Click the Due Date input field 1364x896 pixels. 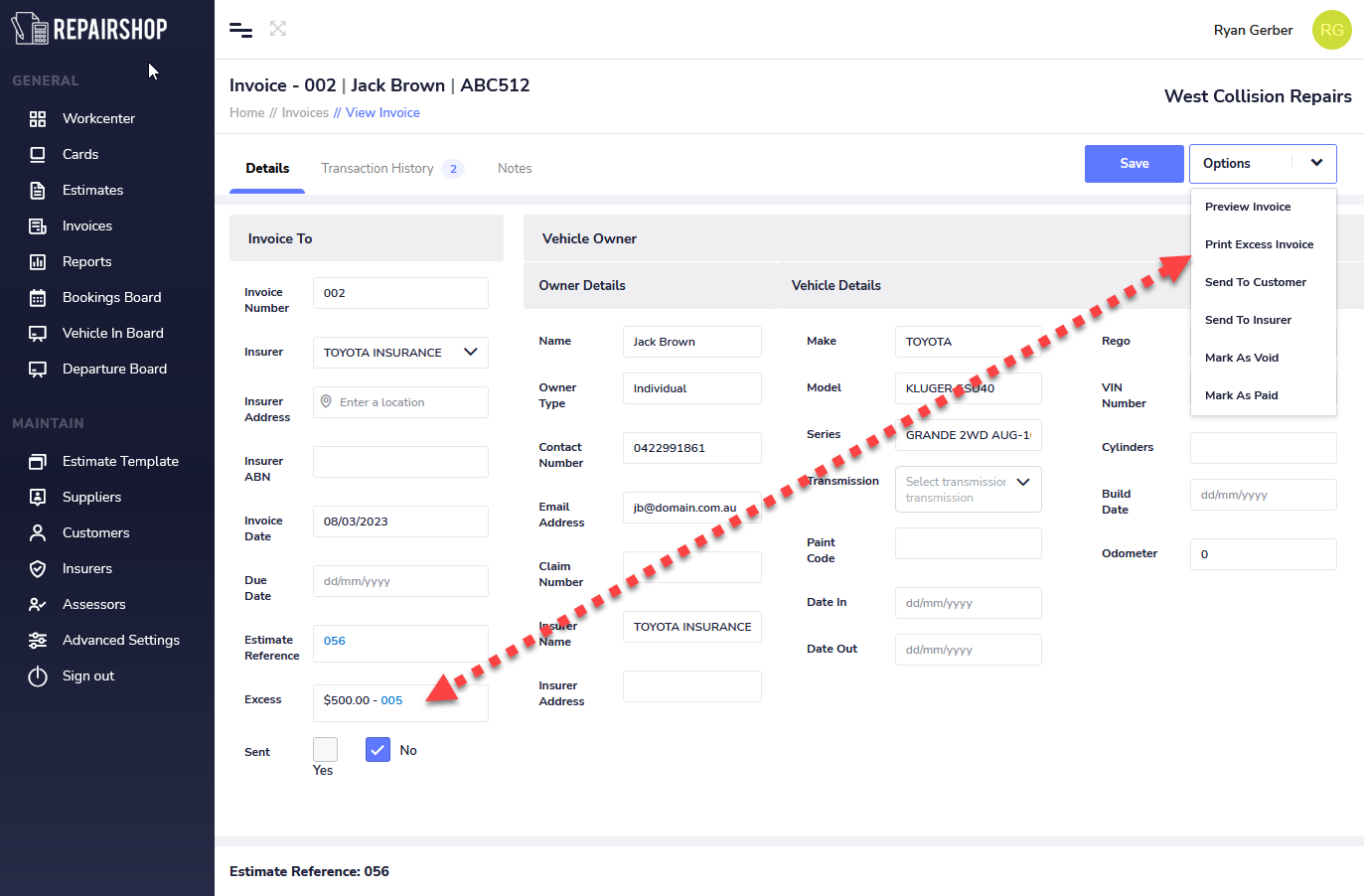(400, 581)
